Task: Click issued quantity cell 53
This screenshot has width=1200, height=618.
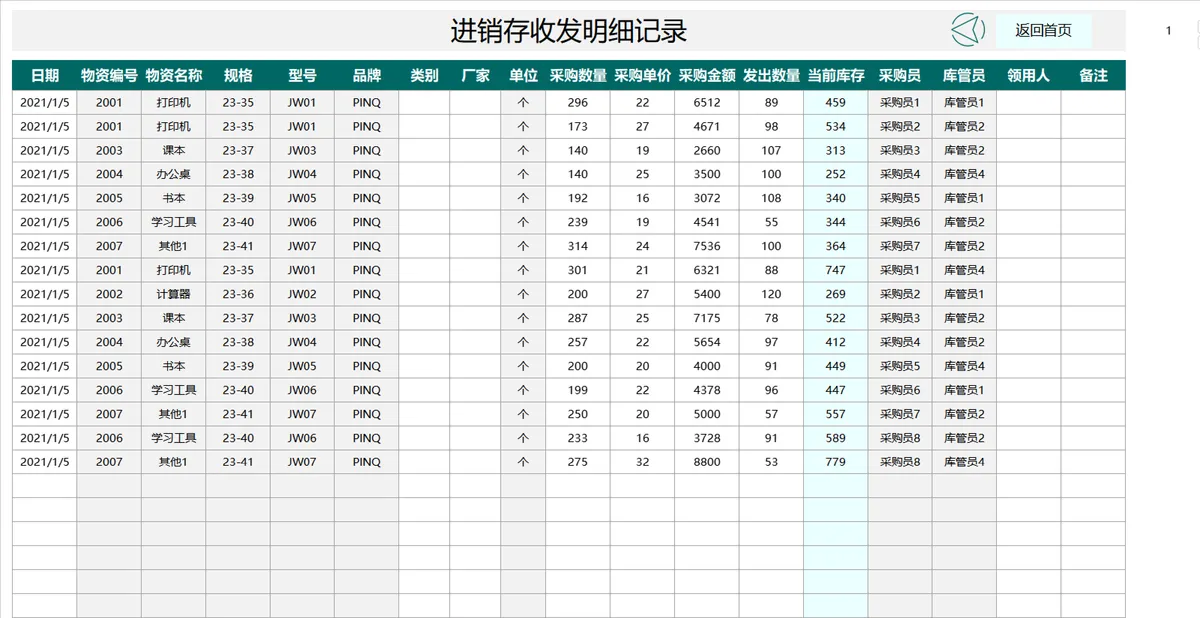Action: pos(771,462)
